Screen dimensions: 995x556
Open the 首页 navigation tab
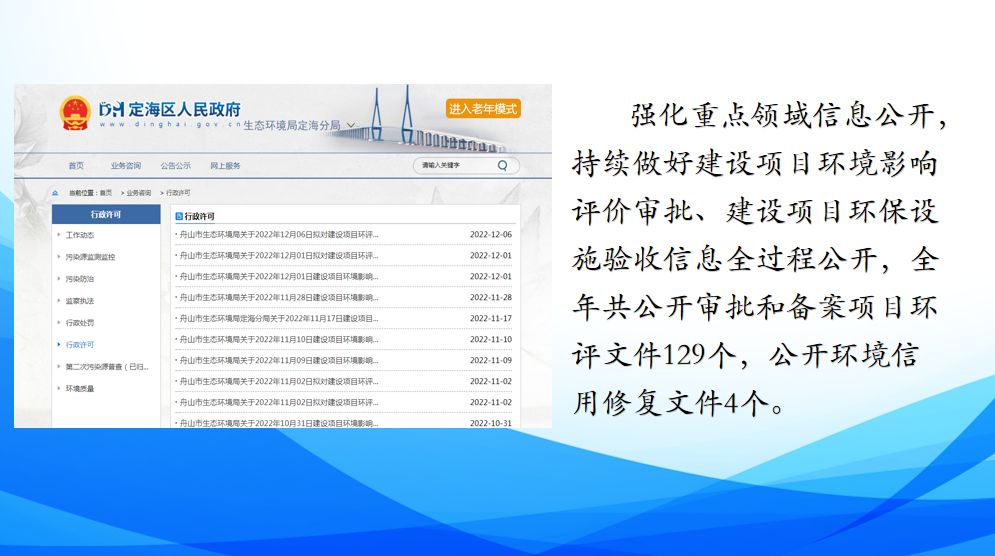(76, 166)
